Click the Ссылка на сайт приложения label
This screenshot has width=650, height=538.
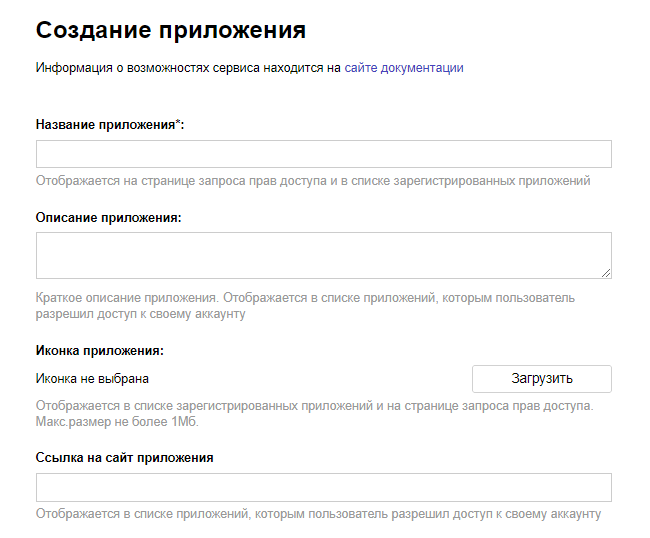125,457
